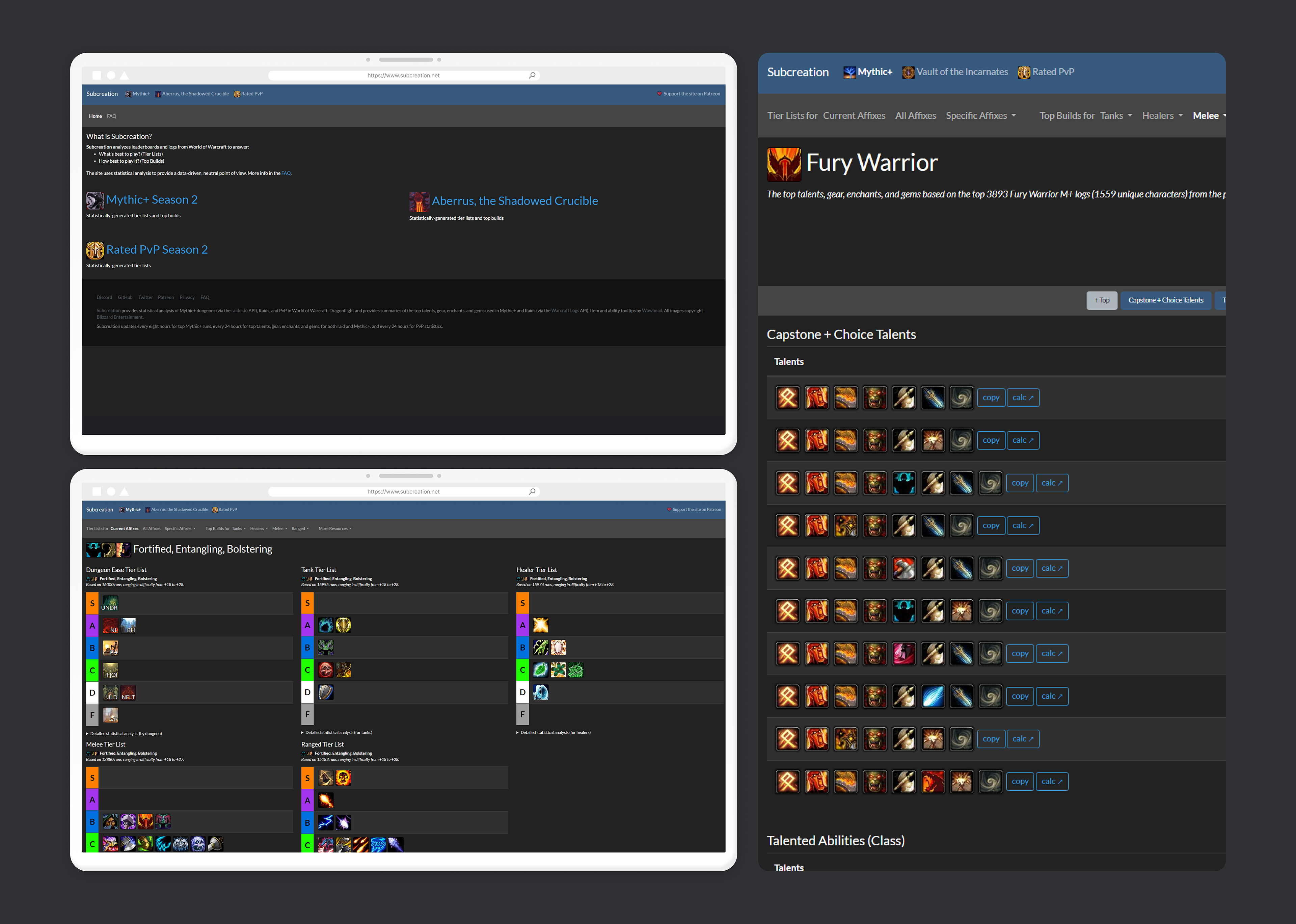Open Specific Affixes dropdown in tier list window

pyautogui.click(x=180, y=528)
